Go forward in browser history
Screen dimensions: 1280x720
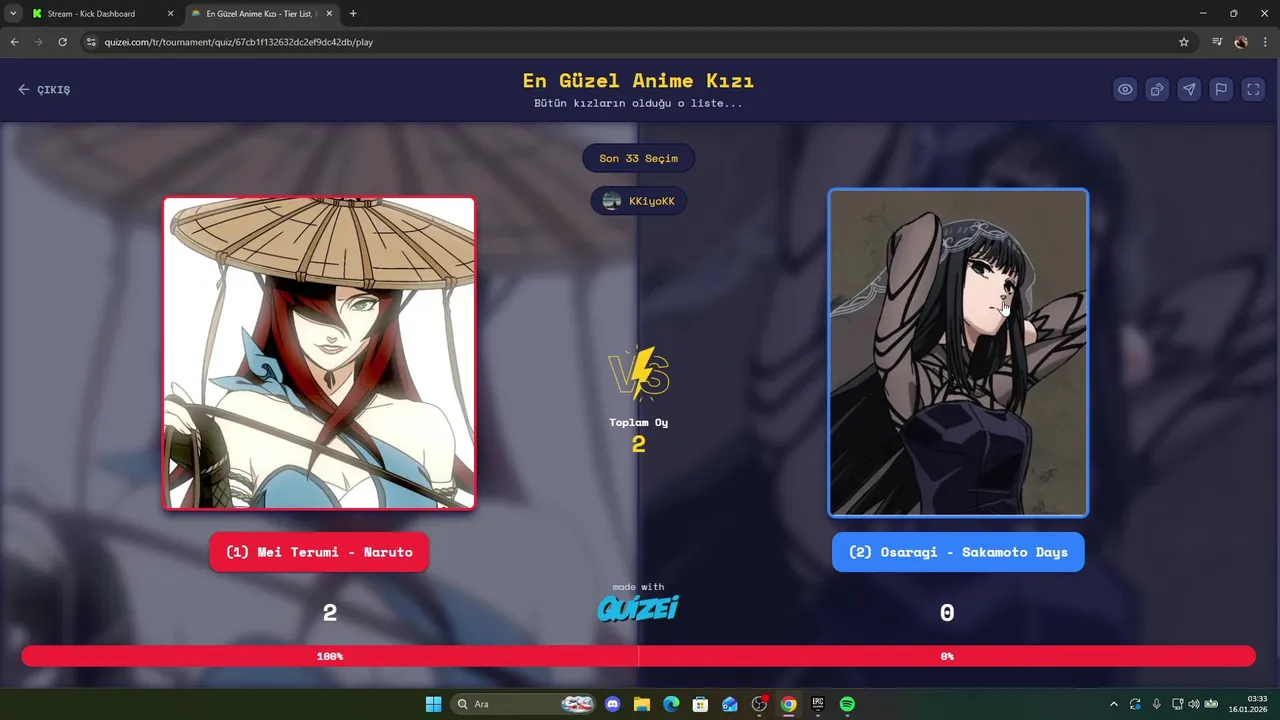coord(39,42)
